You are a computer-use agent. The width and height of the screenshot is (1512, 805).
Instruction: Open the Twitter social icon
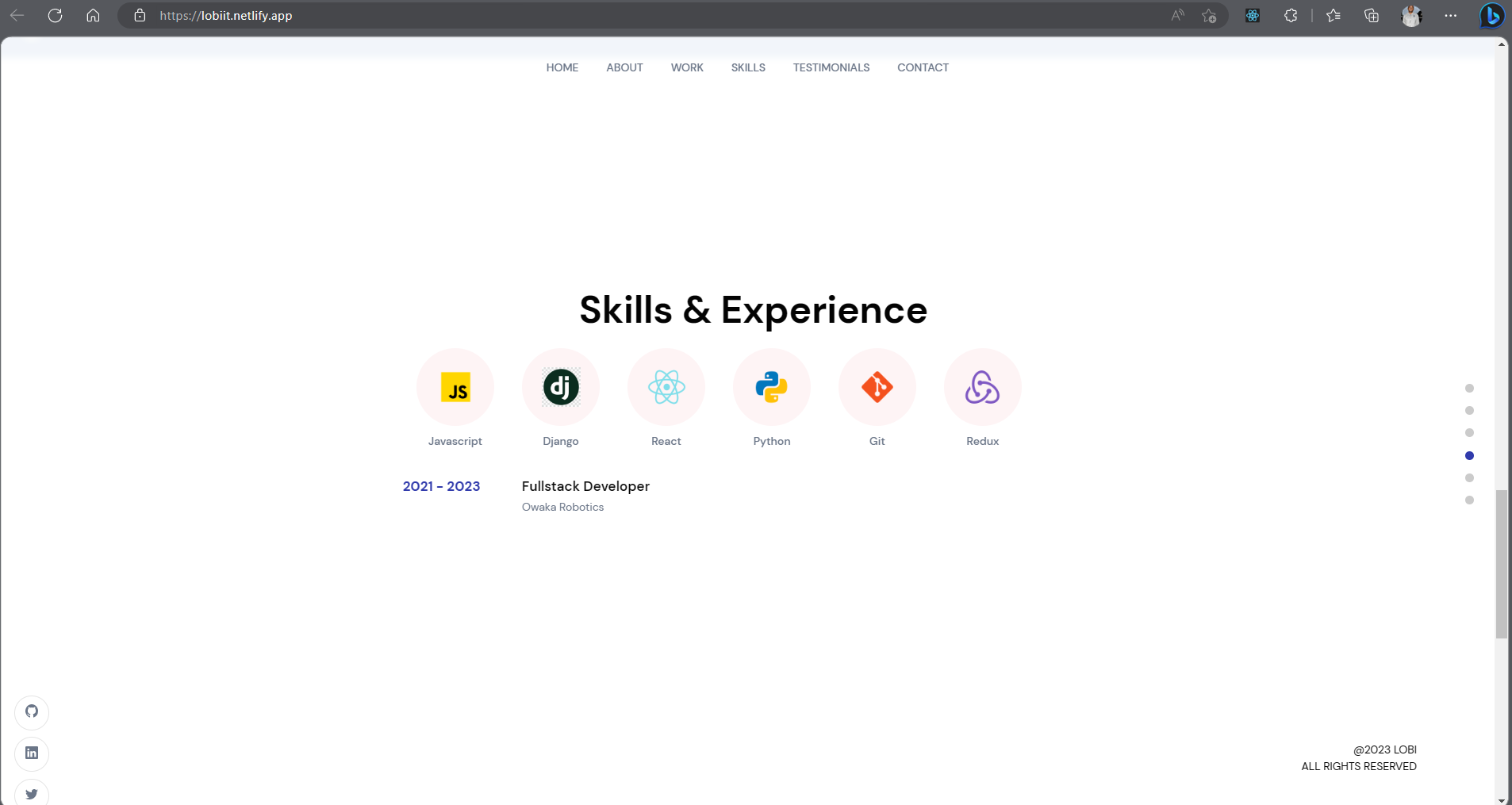32,794
